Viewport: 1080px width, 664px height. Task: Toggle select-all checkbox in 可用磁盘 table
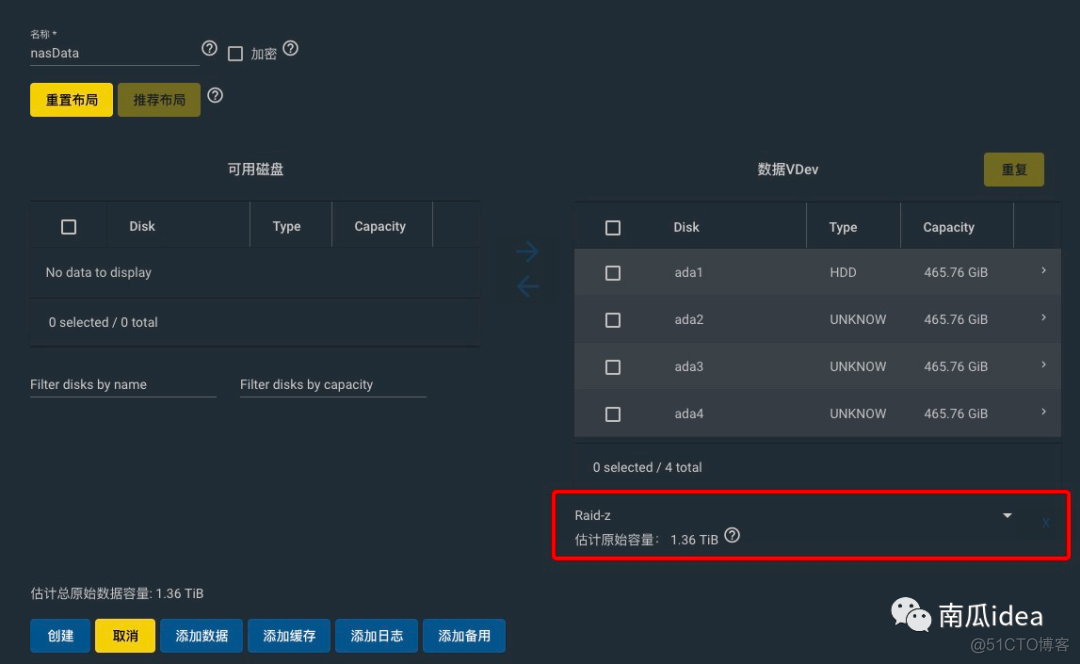[69, 227]
